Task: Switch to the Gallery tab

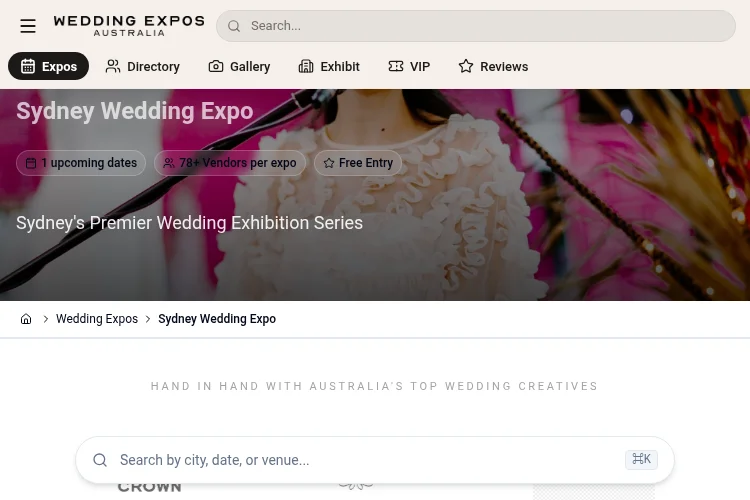Action: point(239,66)
